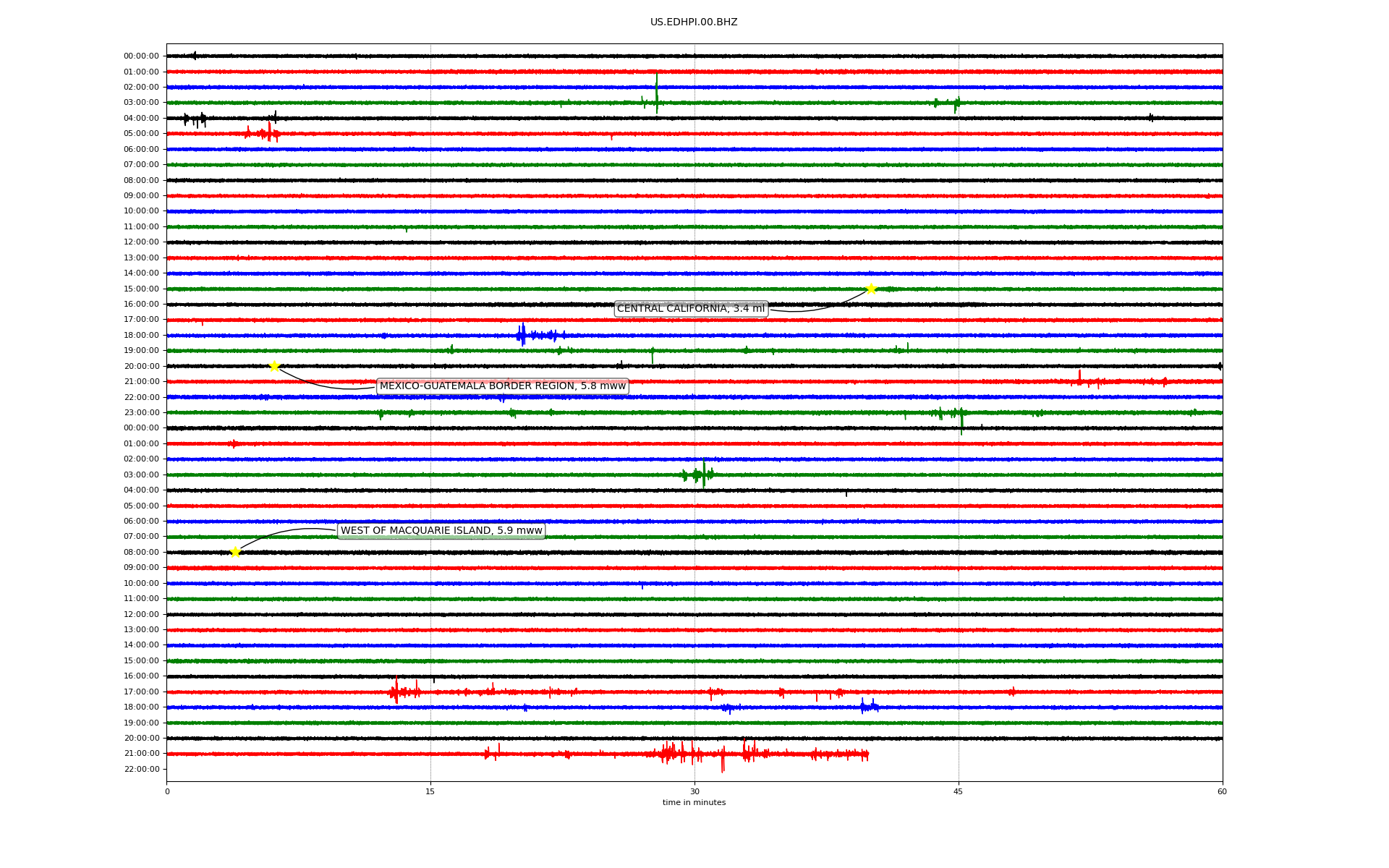Click the 45 minute x-axis tick label

point(958,791)
